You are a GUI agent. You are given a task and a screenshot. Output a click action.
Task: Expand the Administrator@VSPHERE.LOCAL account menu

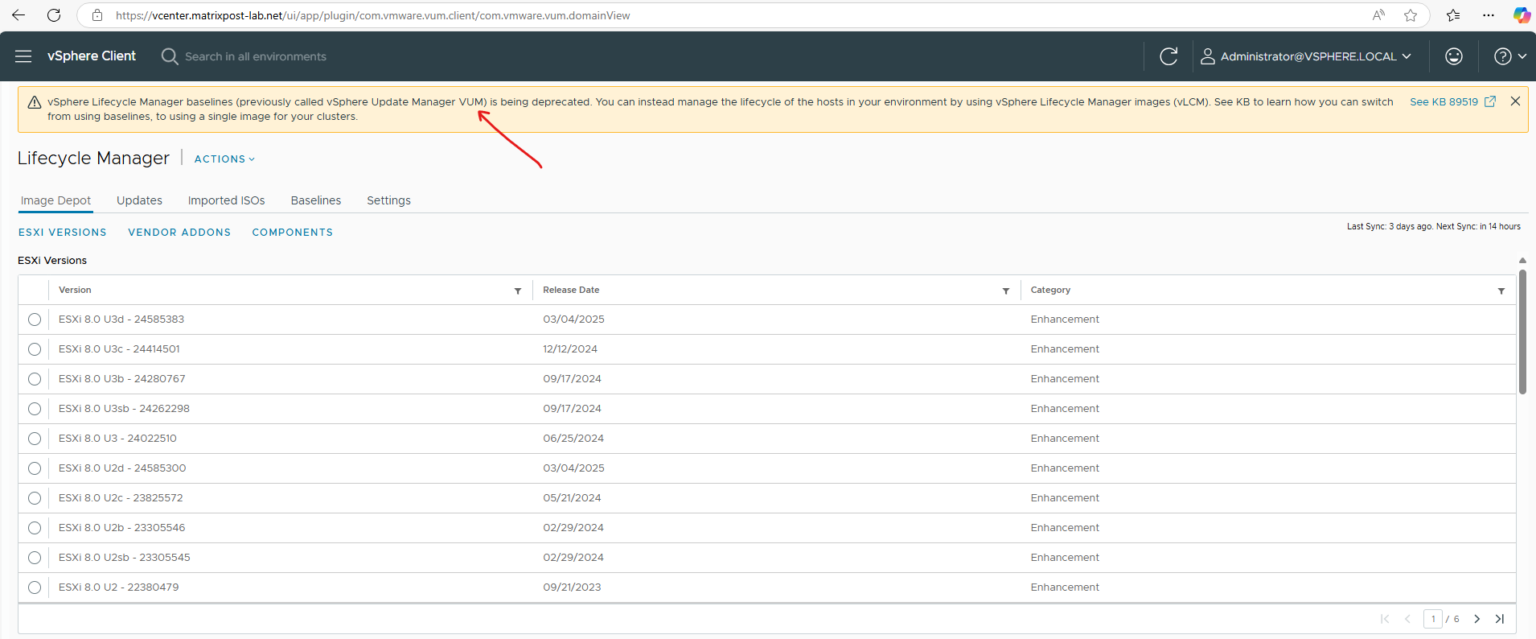1307,56
